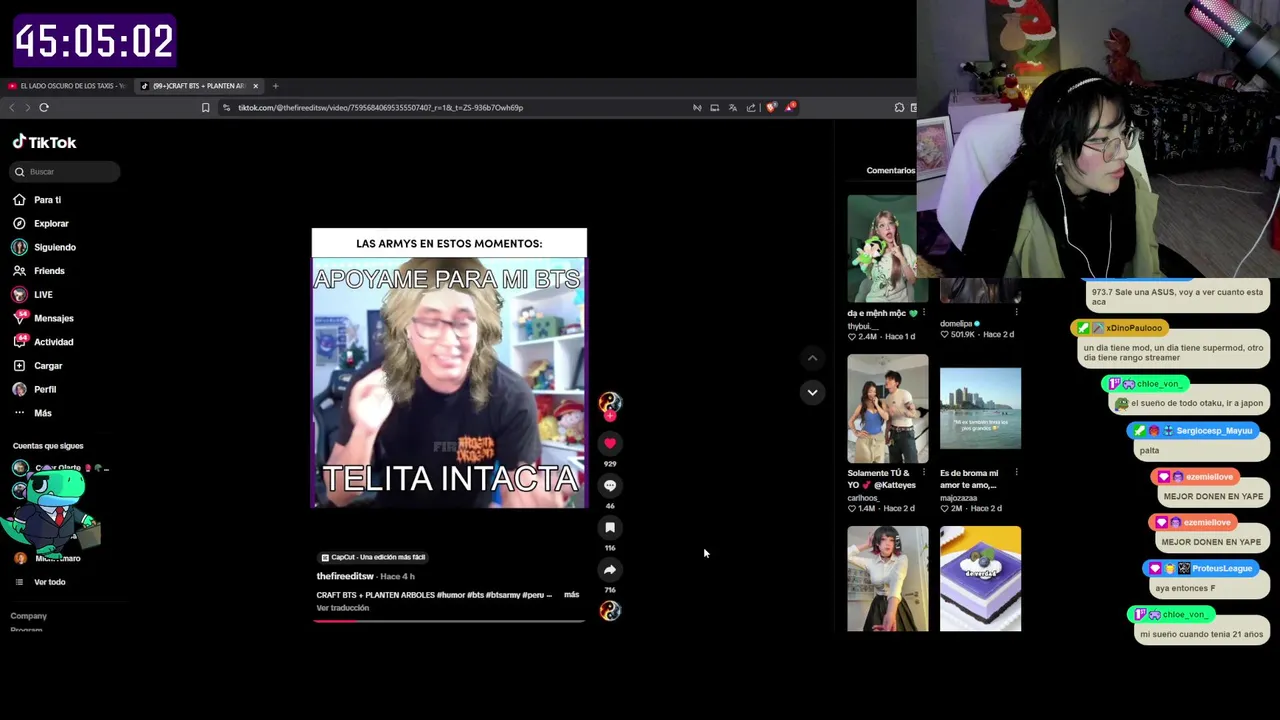Click the playing BTS video frame
Screen dimensions: 1280x720
[x=449, y=368]
